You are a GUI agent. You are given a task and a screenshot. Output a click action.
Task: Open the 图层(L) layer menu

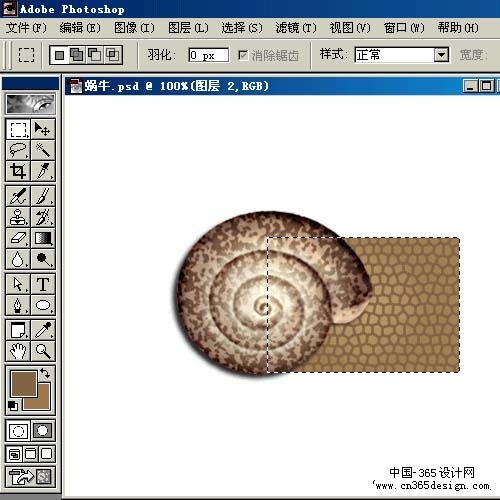tap(188, 28)
